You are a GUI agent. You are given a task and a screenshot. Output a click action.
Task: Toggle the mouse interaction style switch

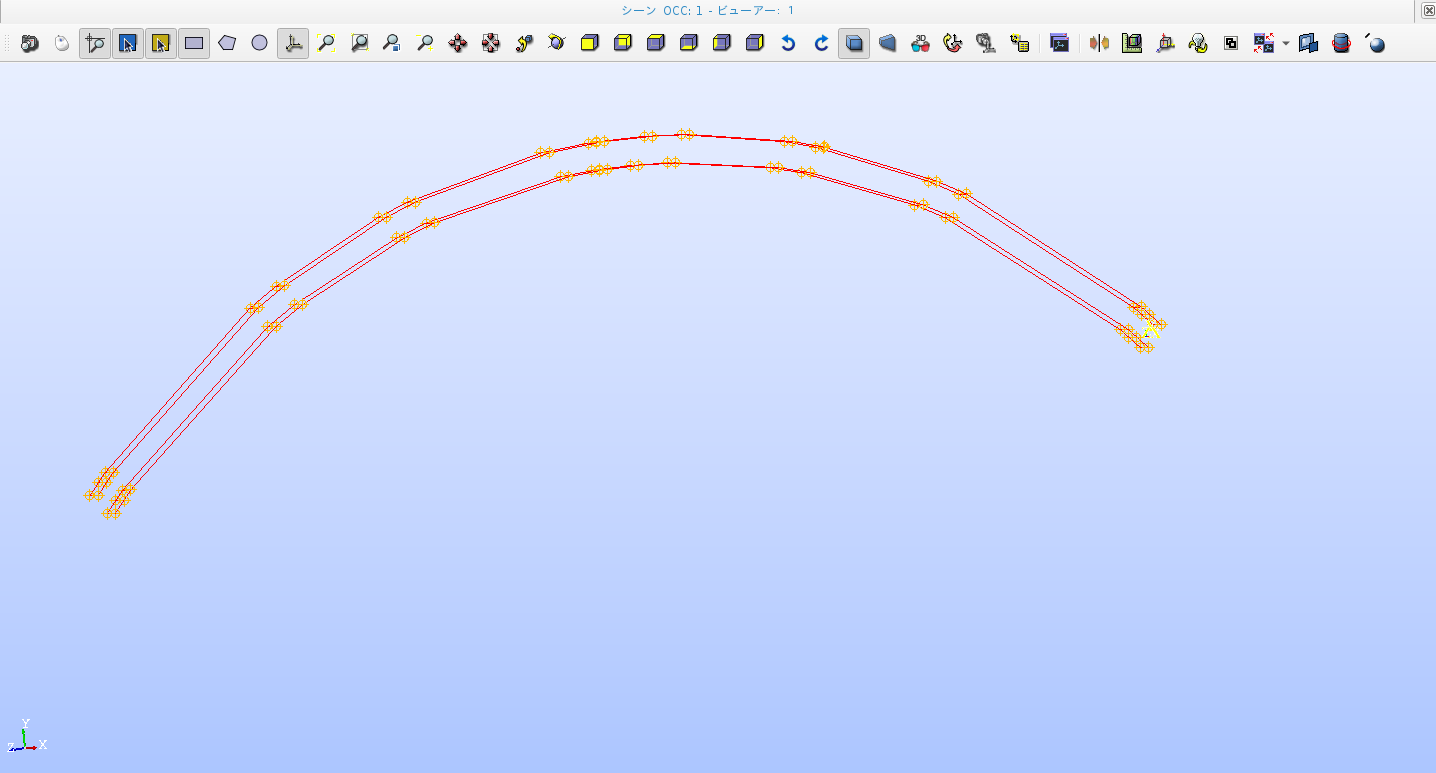62,43
